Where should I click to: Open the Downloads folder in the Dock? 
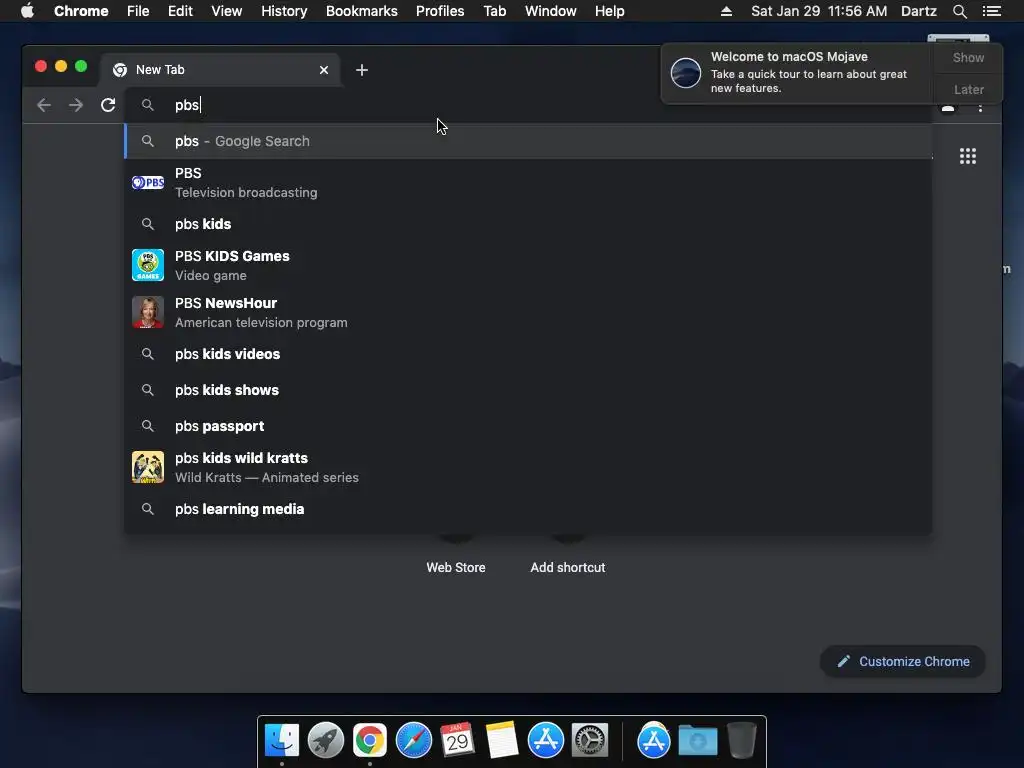[x=697, y=740]
